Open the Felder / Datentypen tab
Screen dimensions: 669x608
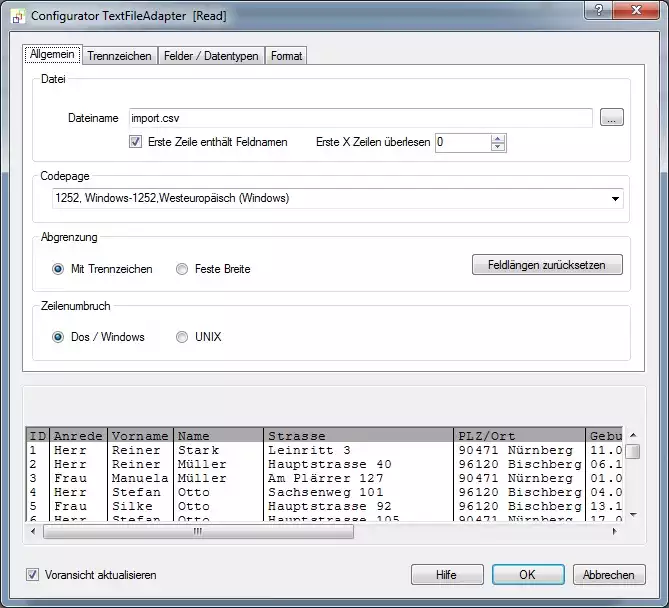212,56
